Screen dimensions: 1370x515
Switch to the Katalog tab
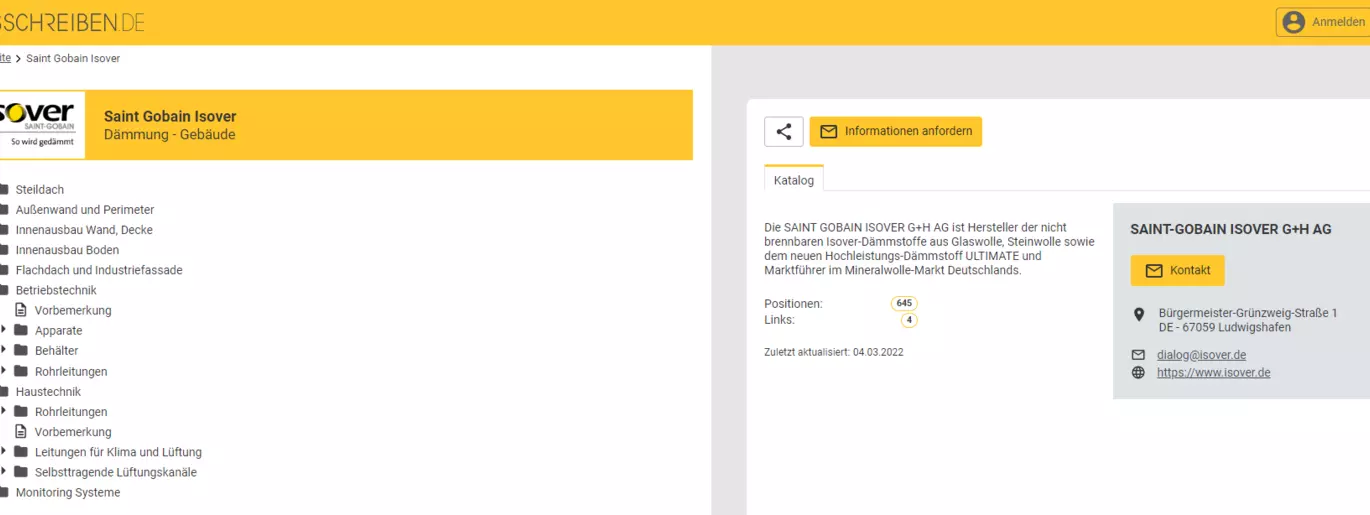794,180
